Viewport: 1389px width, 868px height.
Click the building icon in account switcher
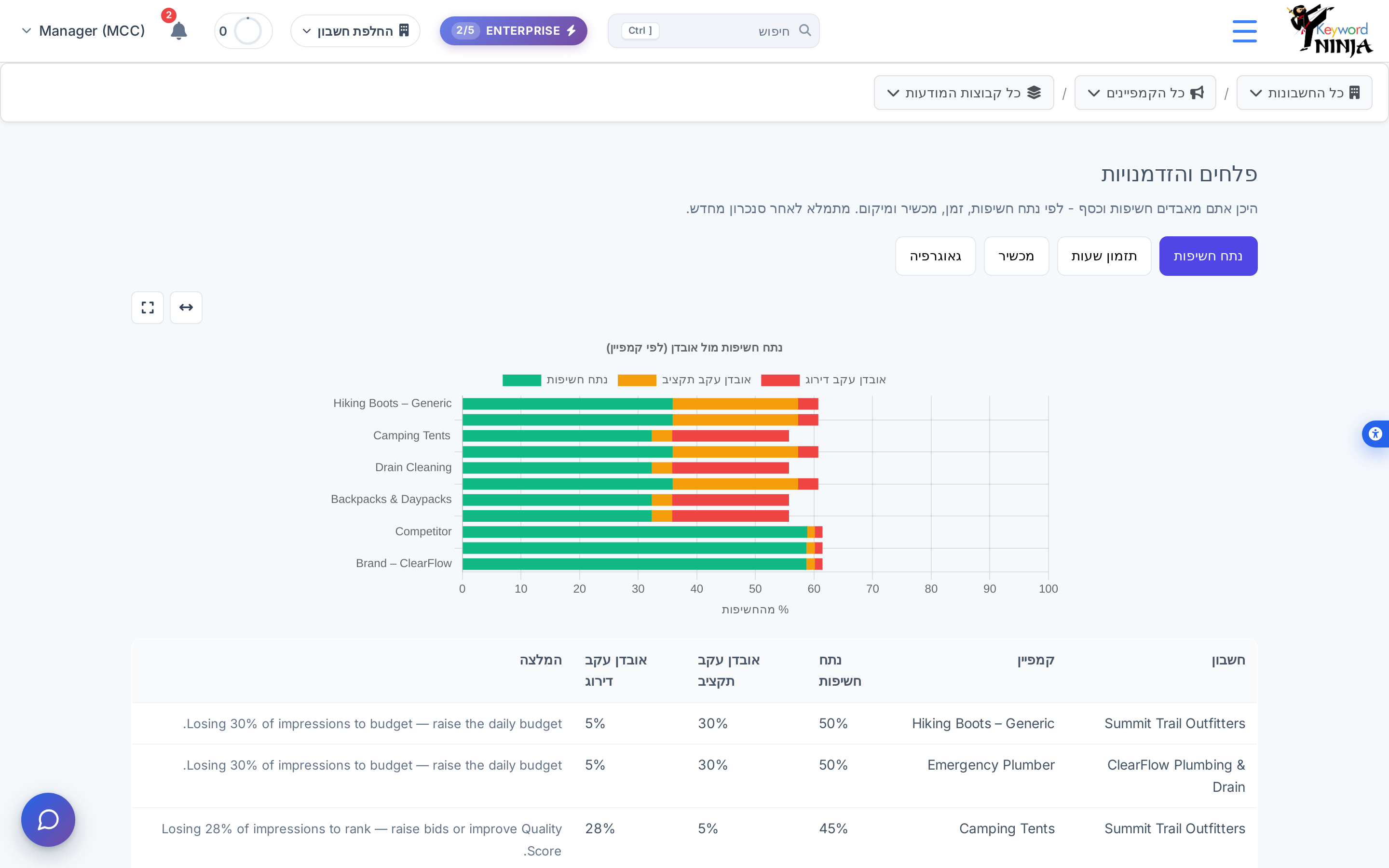(x=404, y=30)
